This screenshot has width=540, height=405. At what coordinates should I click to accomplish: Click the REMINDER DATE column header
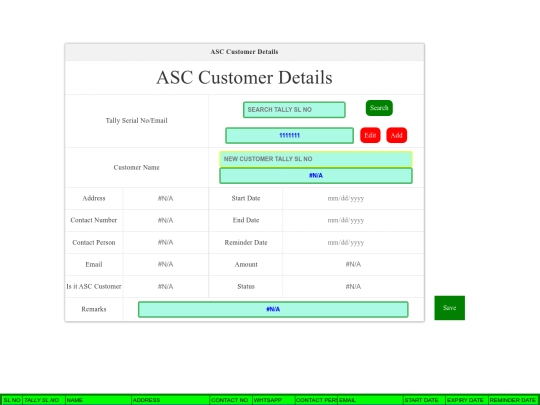pyautogui.click(x=512, y=400)
